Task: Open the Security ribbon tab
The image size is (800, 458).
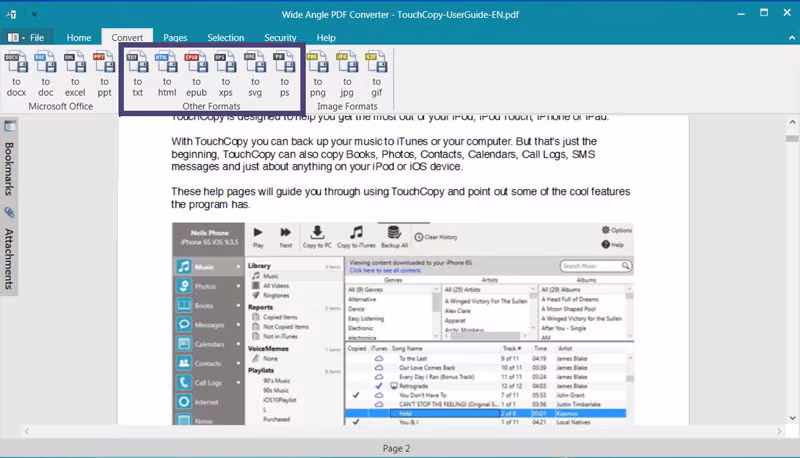Action: click(280, 37)
